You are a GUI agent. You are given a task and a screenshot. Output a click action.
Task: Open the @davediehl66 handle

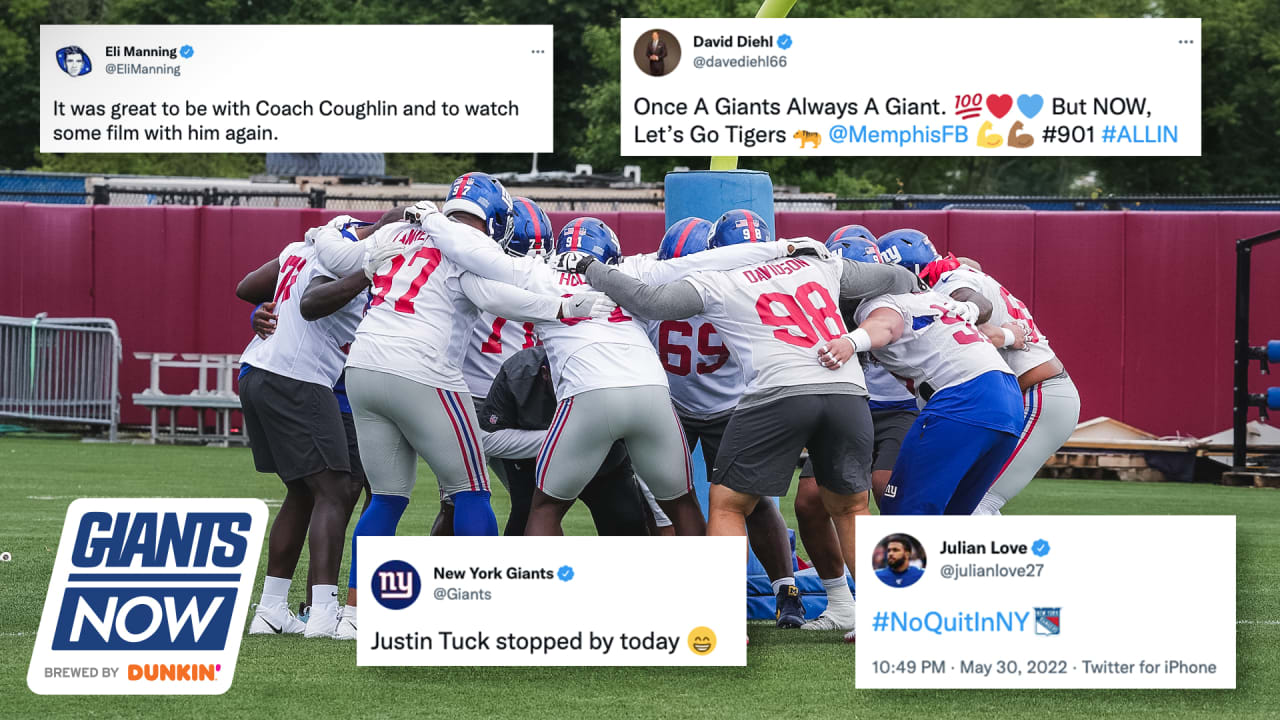pyautogui.click(x=740, y=61)
